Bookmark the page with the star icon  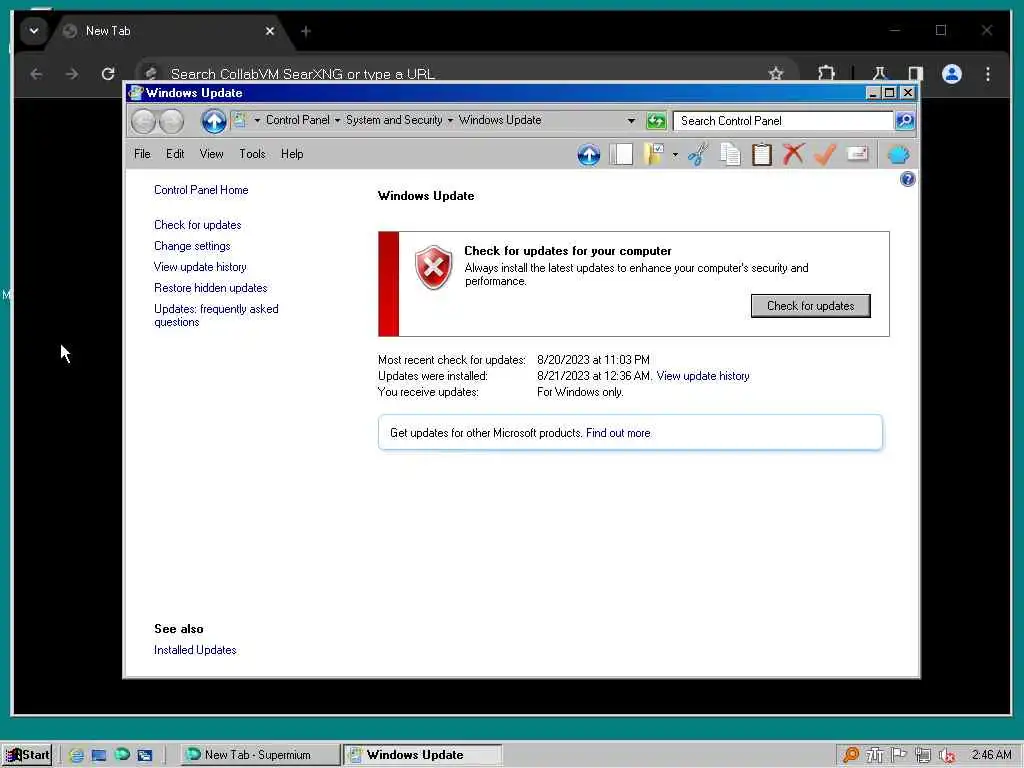click(x=775, y=74)
